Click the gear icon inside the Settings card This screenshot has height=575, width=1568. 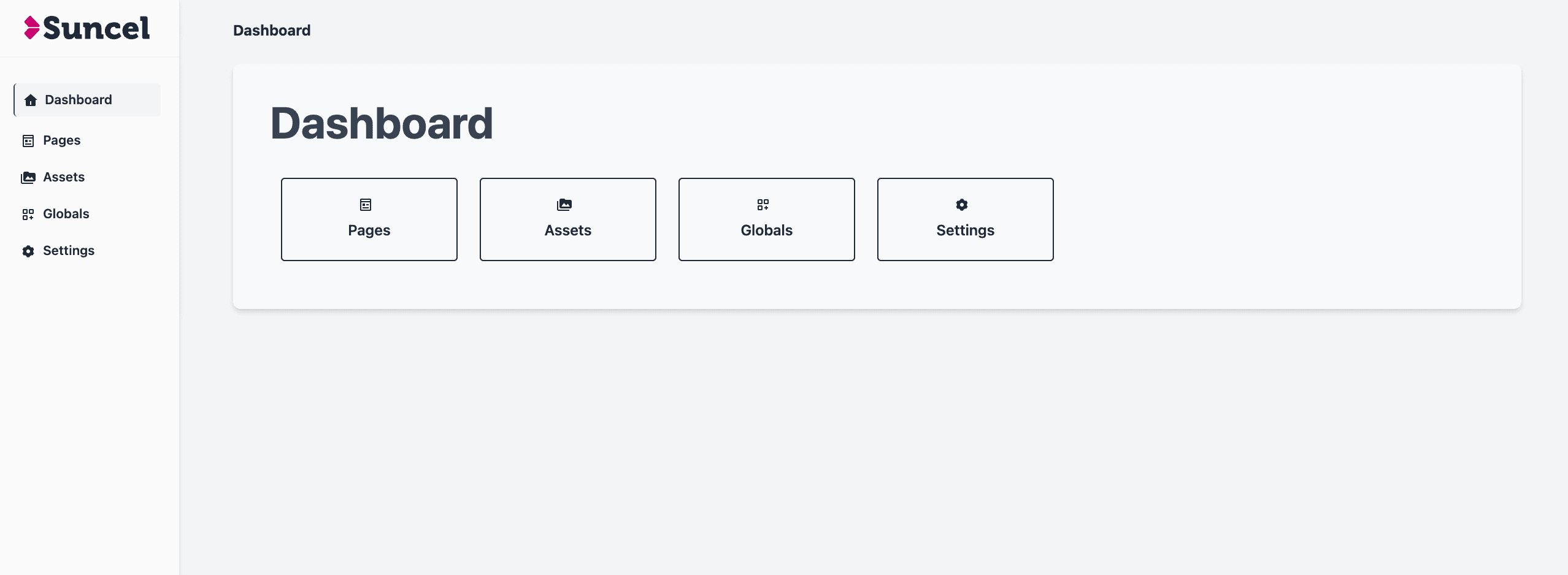962,205
